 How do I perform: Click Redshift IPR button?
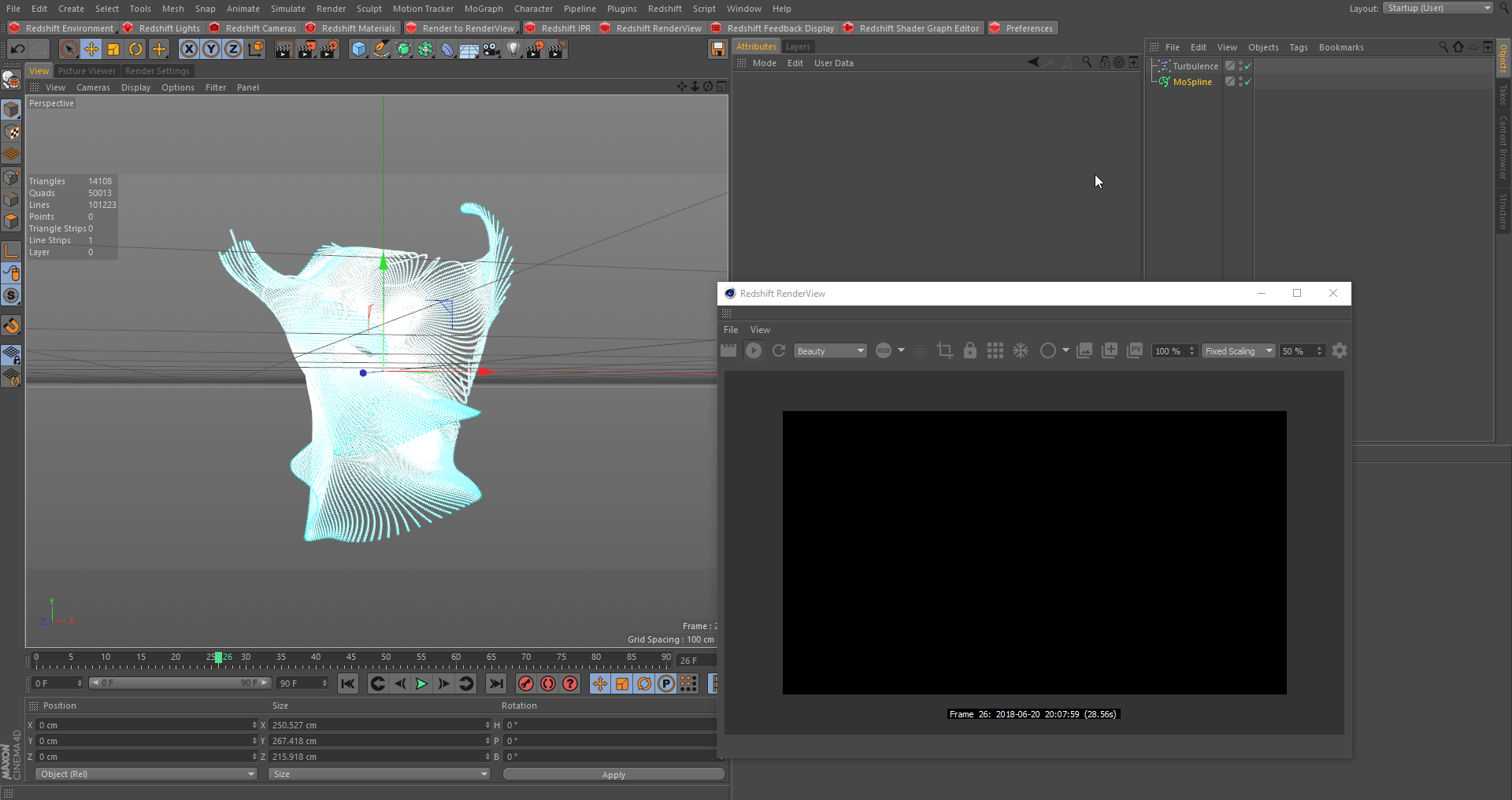(x=558, y=28)
